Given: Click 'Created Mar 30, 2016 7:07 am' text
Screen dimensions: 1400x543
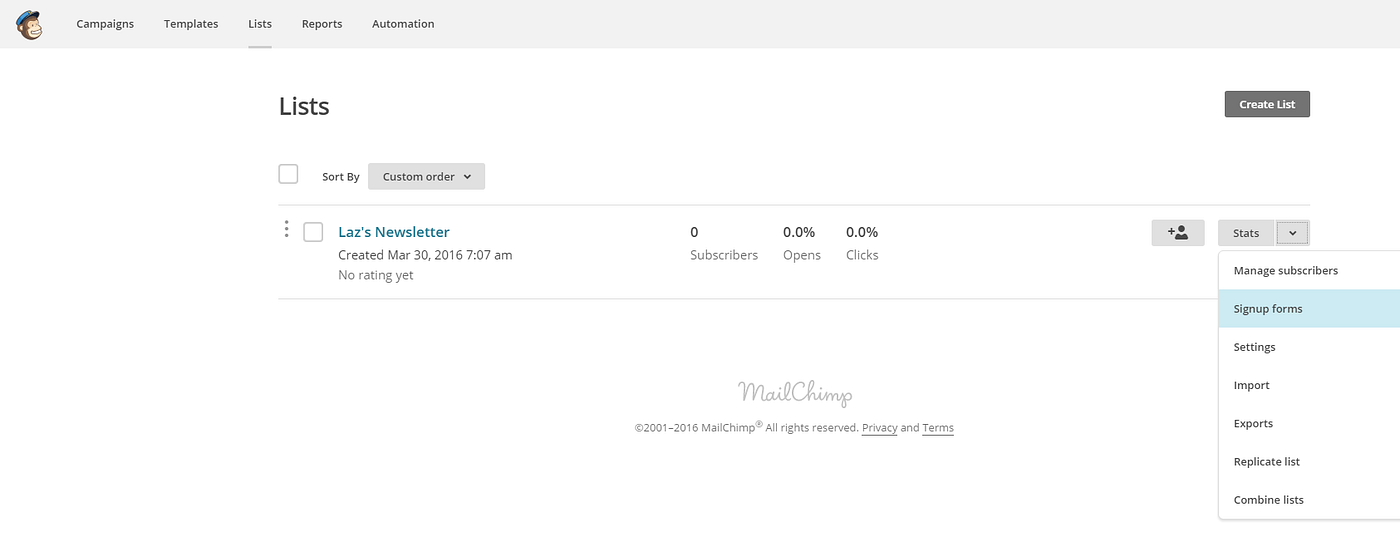Looking at the screenshot, I should pos(425,255).
